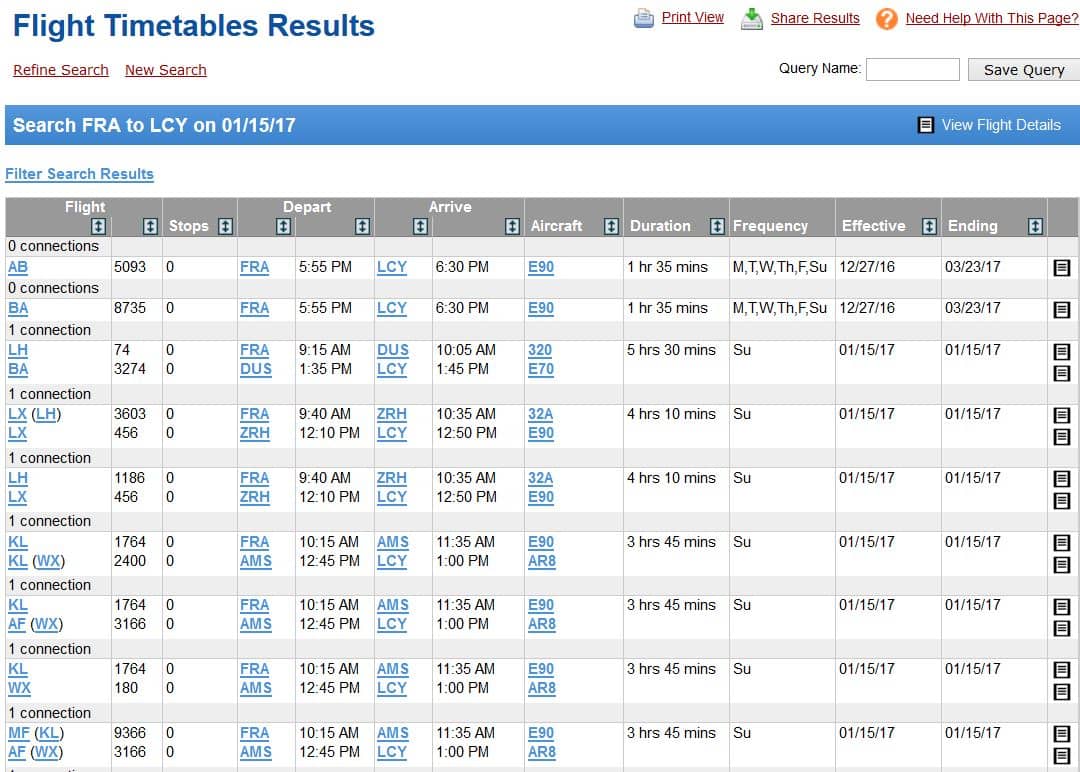Sort results by the Ending date column
This screenshot has height=772, width=1080.
tap(1035, 227)
